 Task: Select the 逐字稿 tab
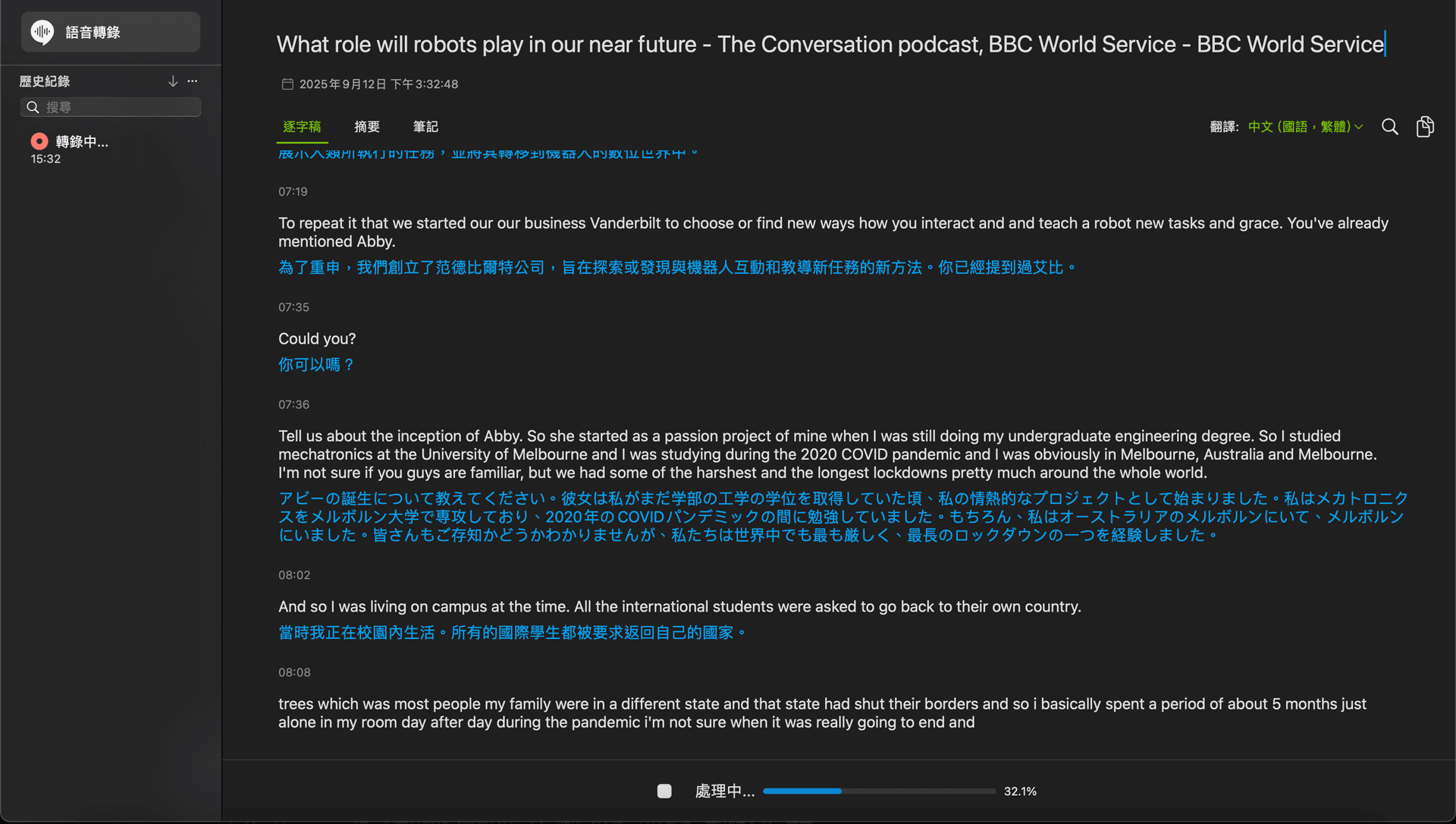302,127
